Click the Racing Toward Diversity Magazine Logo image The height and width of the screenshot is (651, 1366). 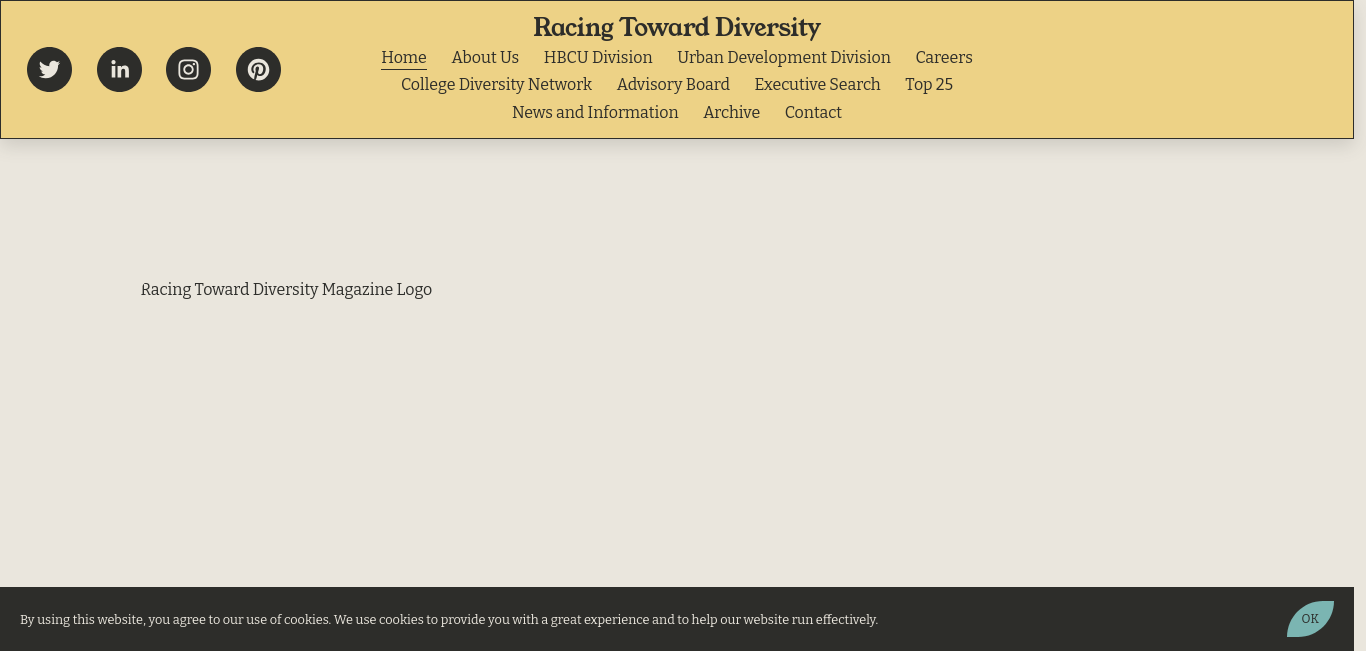point(286,289)
